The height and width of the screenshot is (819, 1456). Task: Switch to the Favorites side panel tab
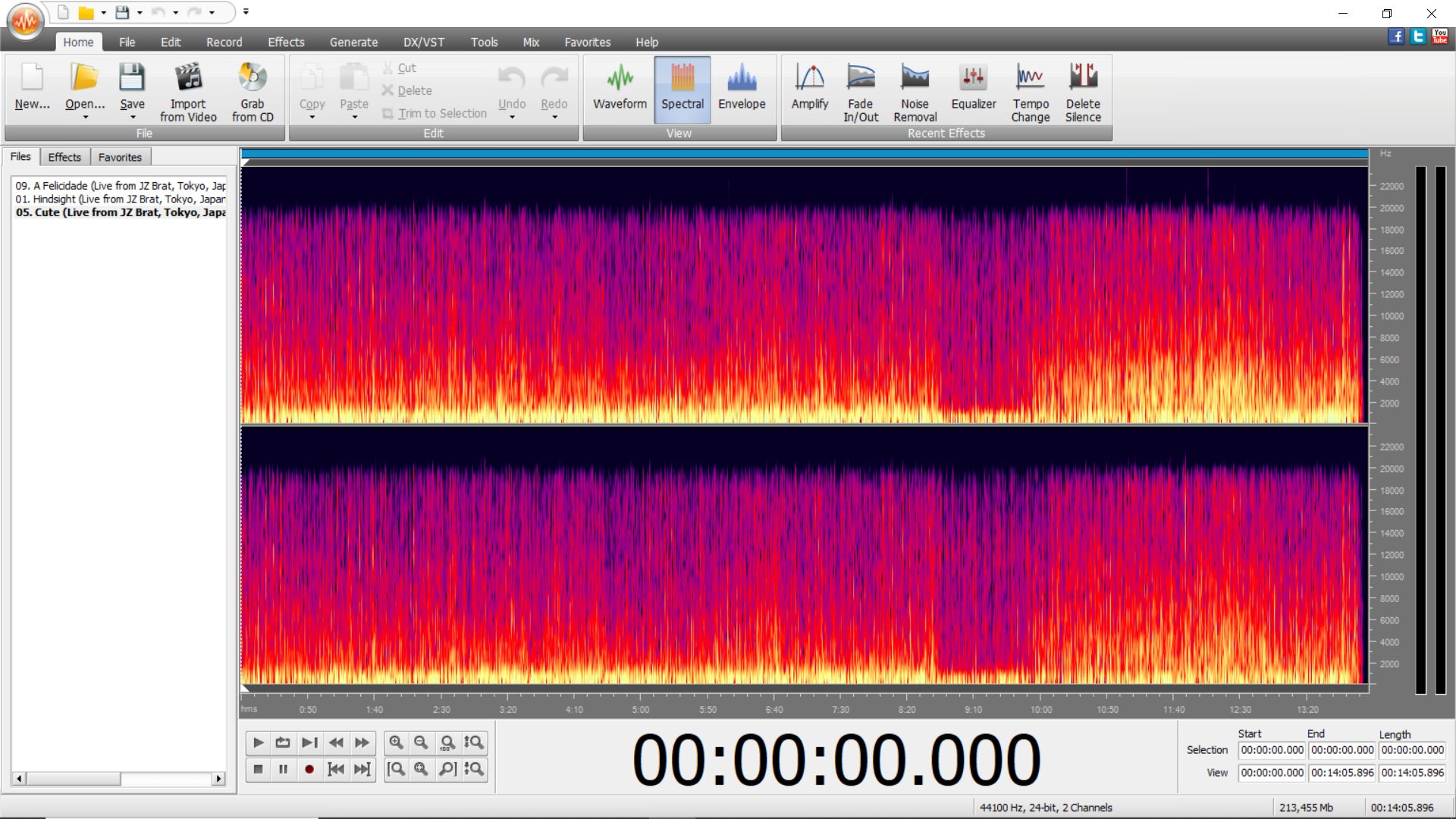click(120, 157)
